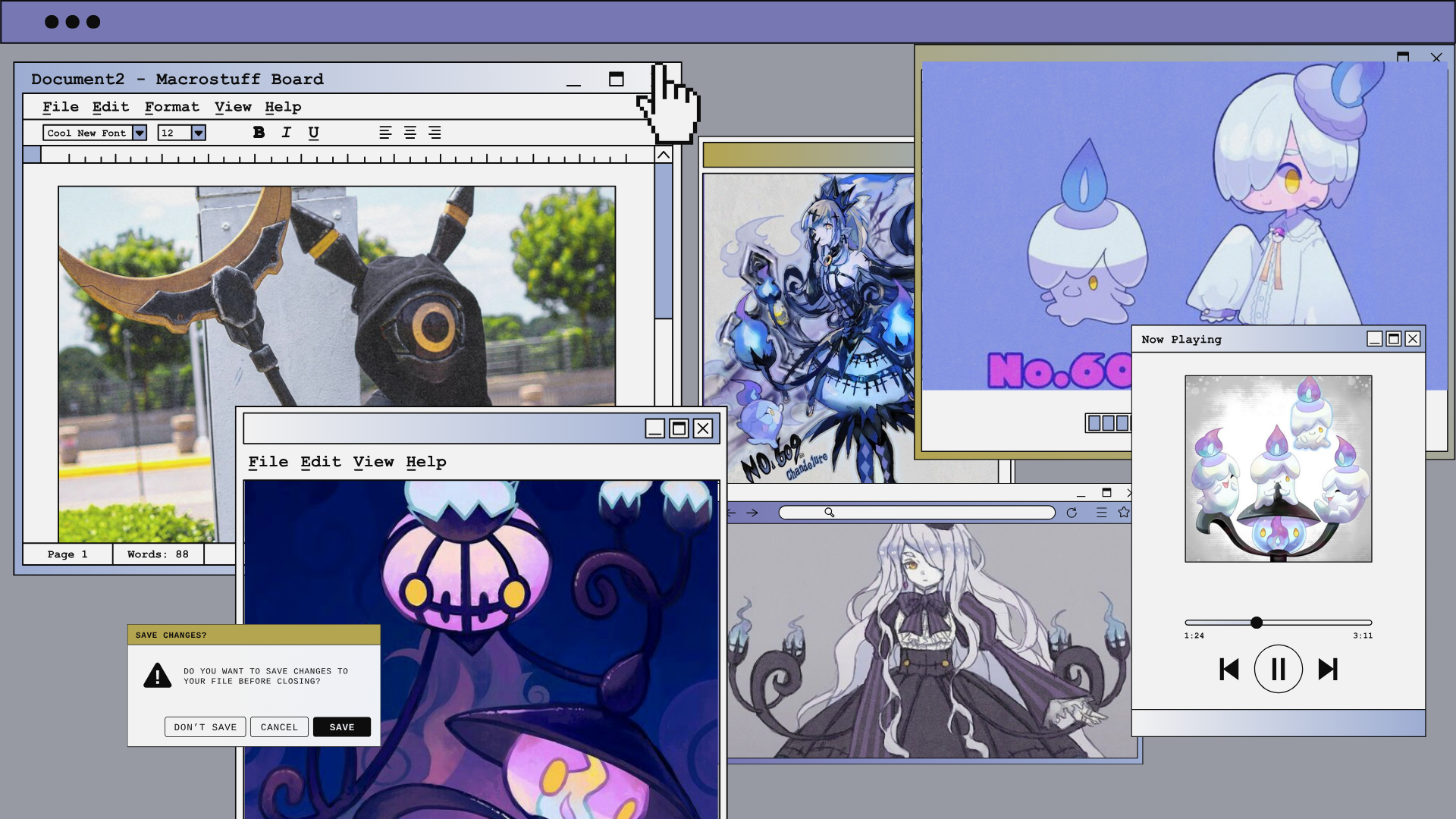Toggle bold formatting in the Document2 toolbar

click(259, 133)
